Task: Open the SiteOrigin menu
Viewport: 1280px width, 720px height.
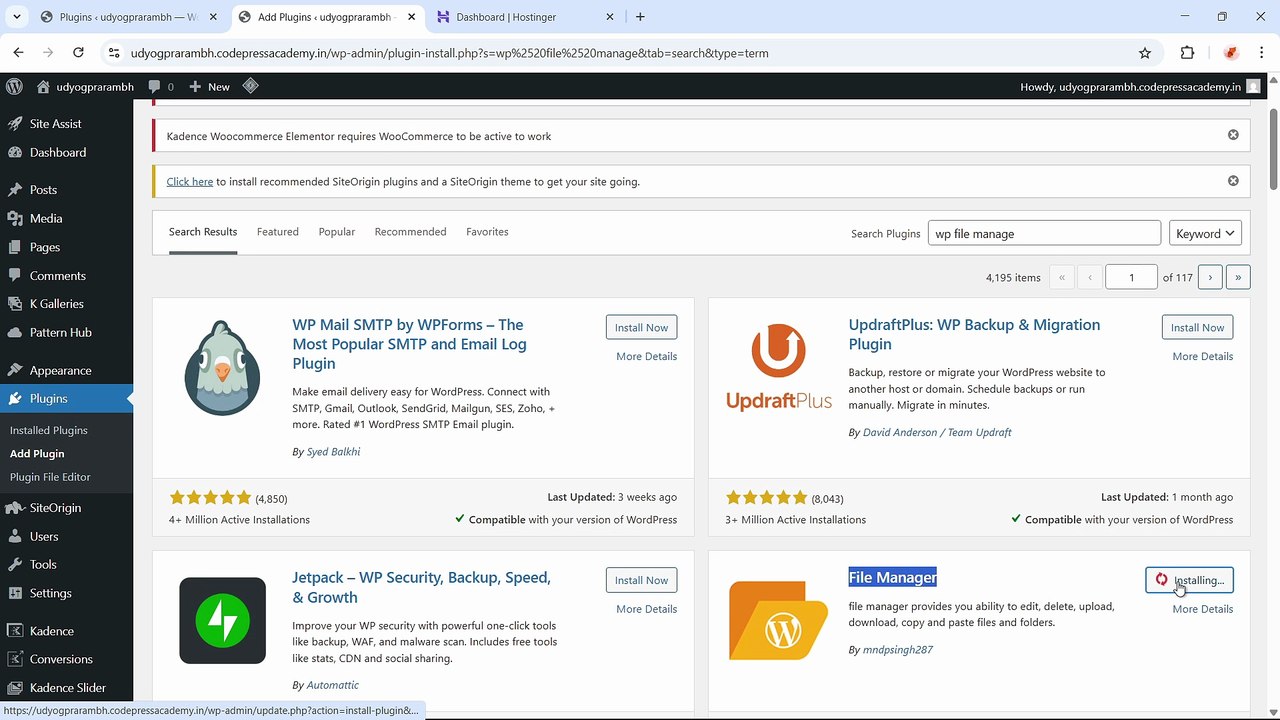Action: (56, 508)
